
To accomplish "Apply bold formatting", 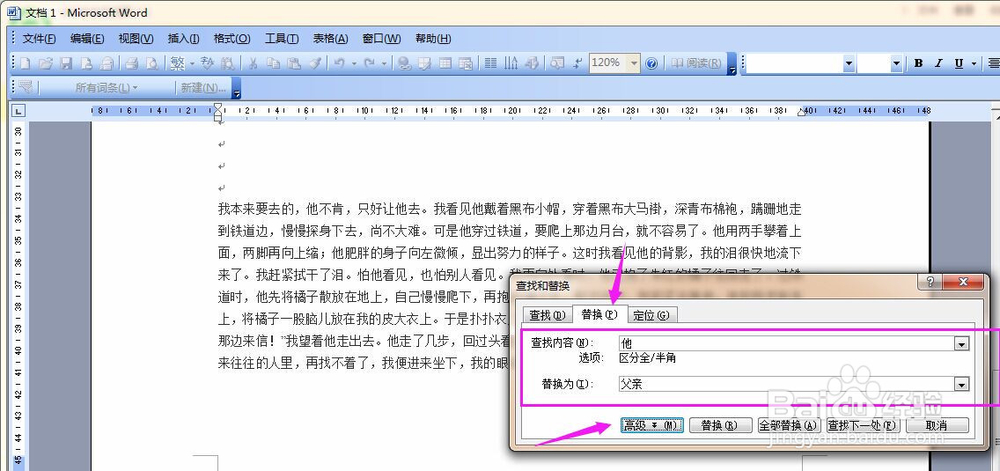I will click(x=918, y=63).
